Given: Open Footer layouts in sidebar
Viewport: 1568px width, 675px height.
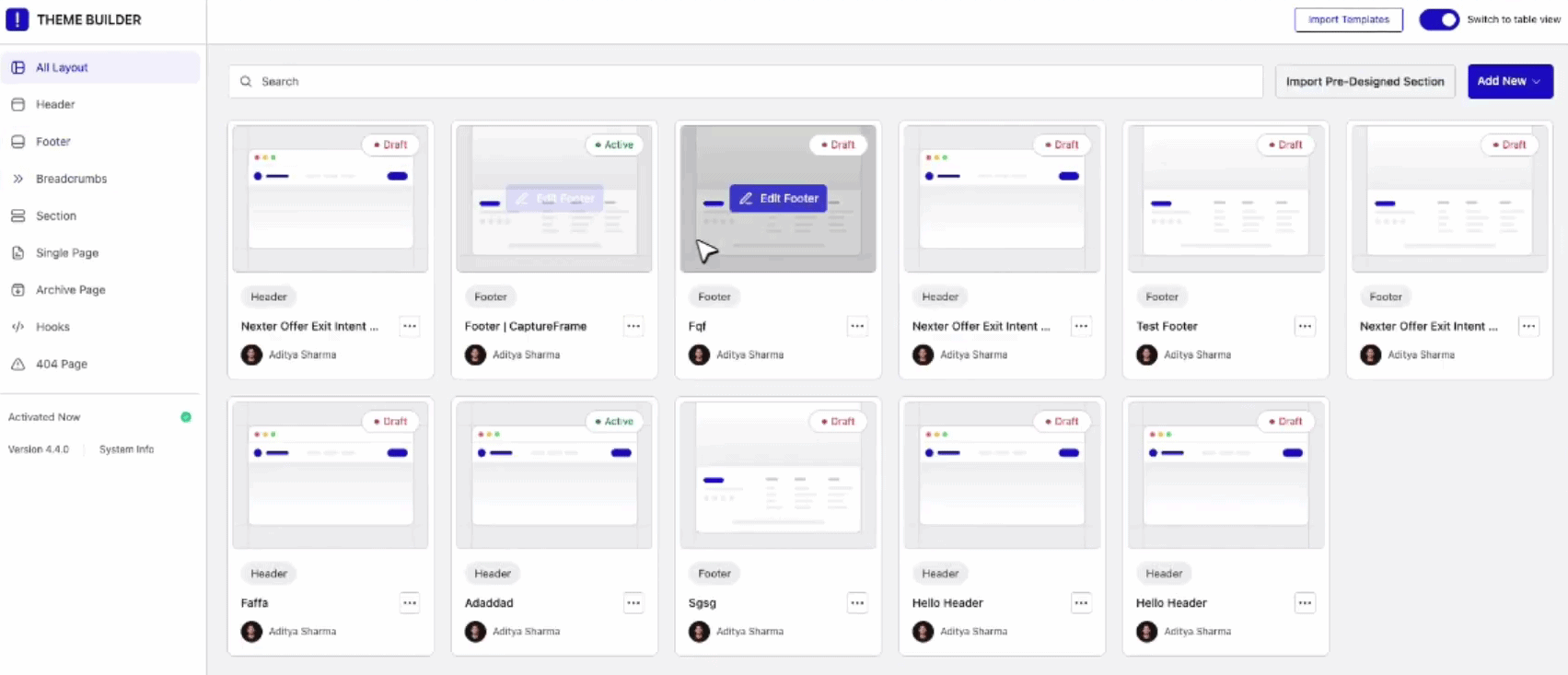Looking at the screenshot, I should (x=101, y=142).
